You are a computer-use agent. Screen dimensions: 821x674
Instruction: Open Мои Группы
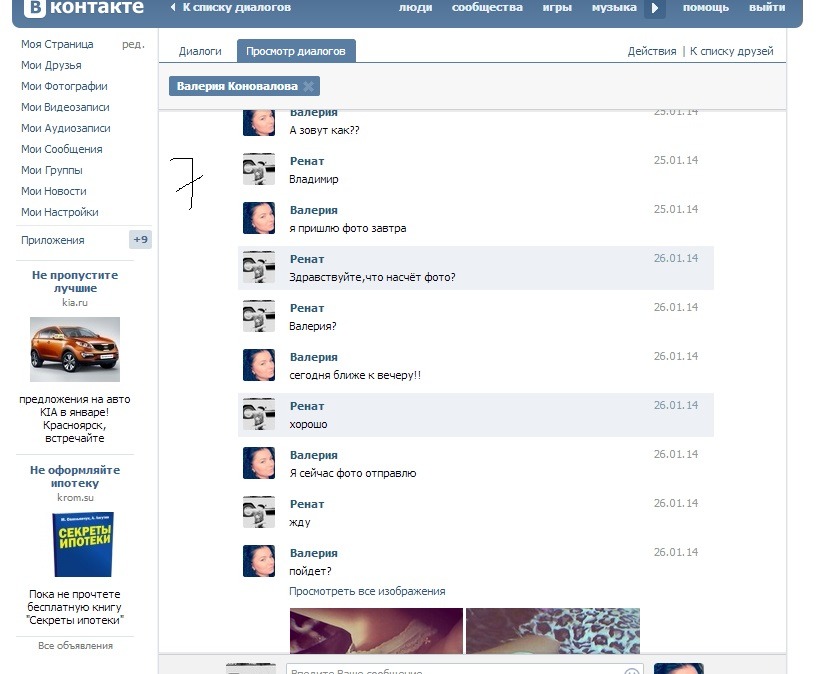coord(52,170)
